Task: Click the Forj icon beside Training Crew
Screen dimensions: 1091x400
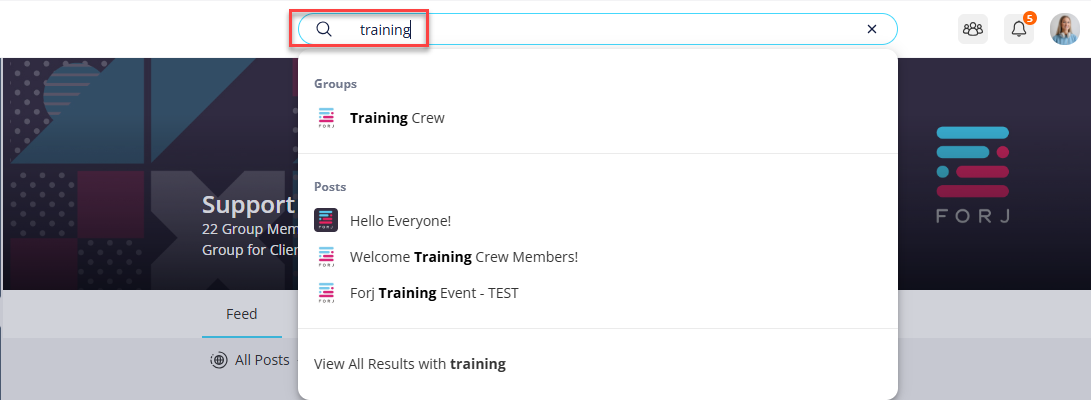Action: click(326, 118)
